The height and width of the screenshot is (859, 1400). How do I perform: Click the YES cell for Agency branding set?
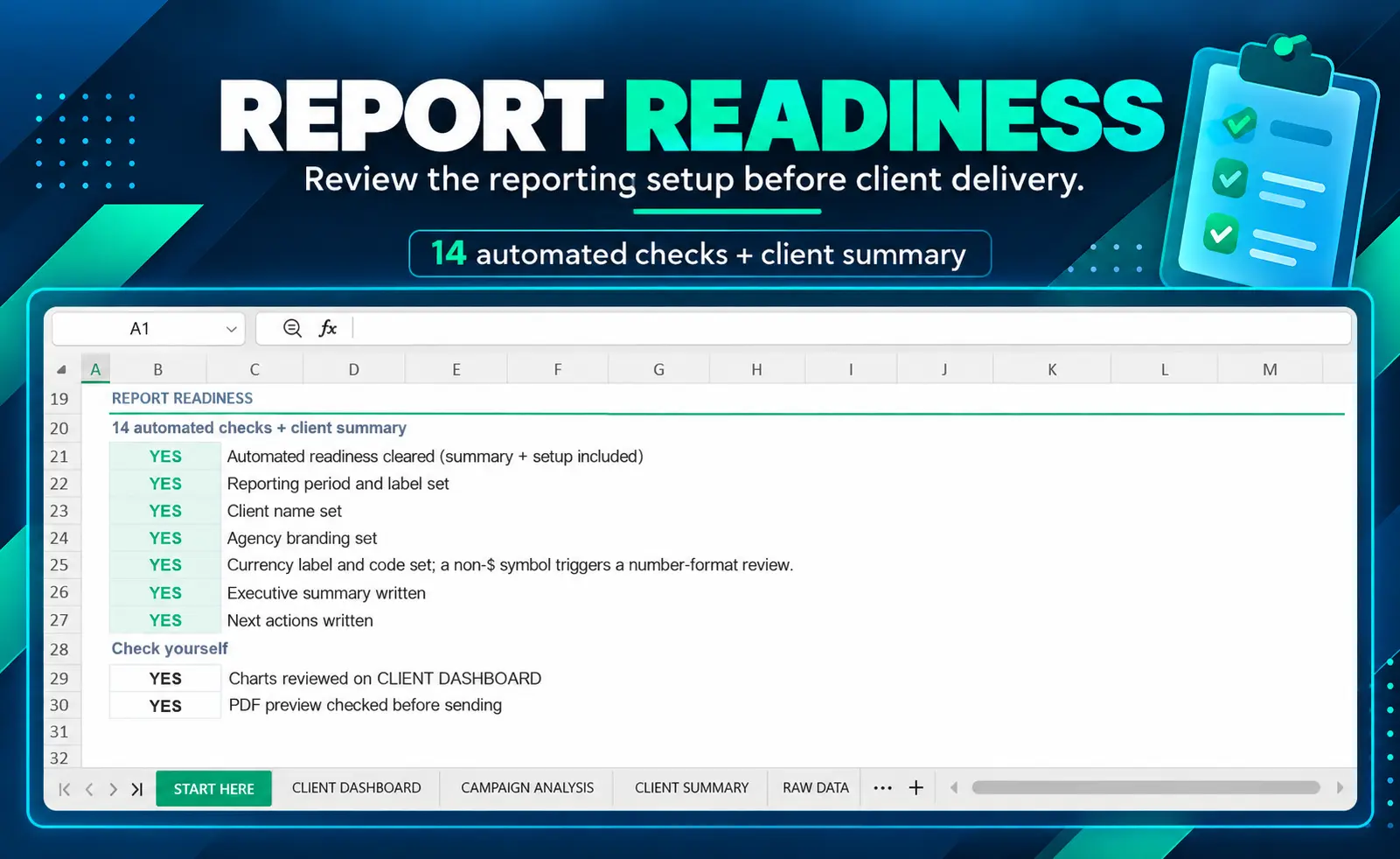pos(165,538)
